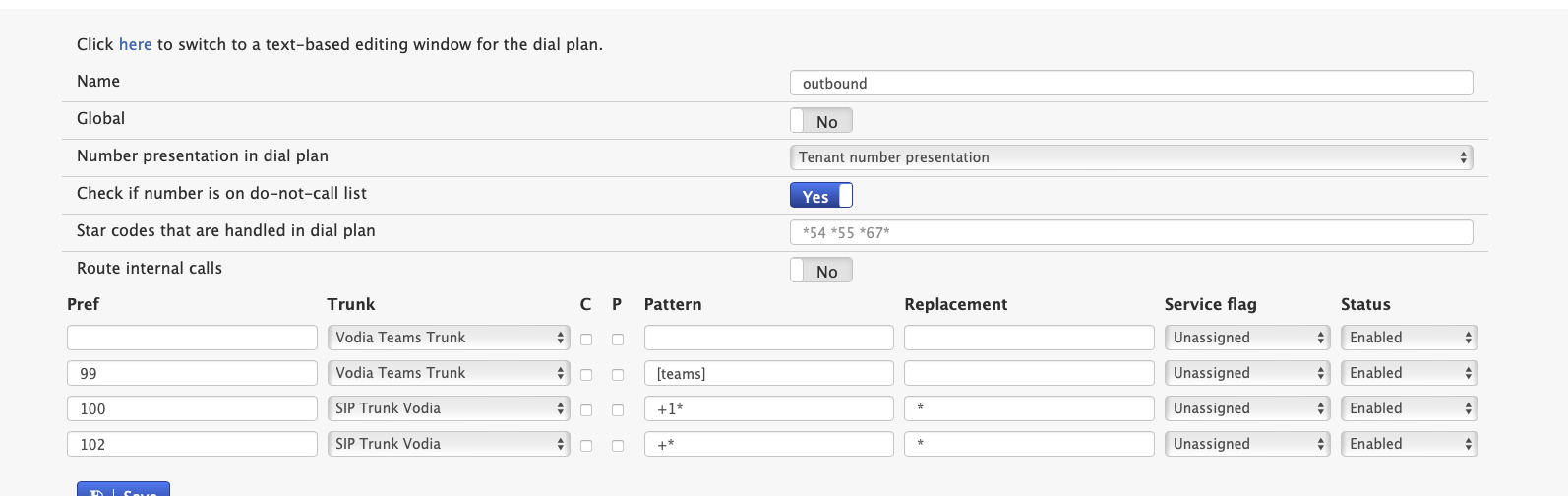Expand SIP Trunk Vodia dropdown for pref 100
Image resolution: width=1568 pixels, height=496 pixels.
coord(449,408)
